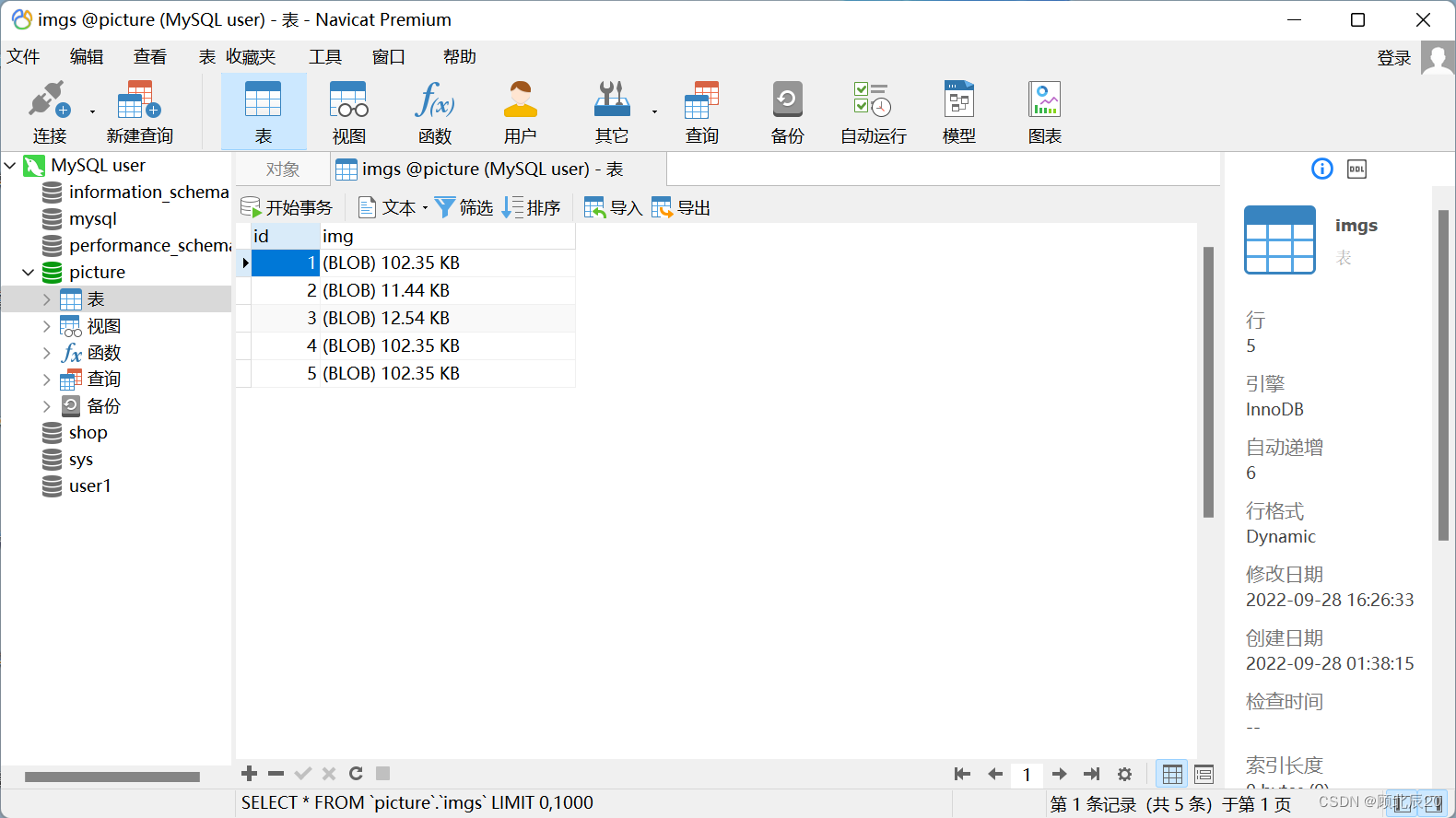This screenshot has height=818, width=1456.
Task: Open the Help menu
Action: click(460, 57)
